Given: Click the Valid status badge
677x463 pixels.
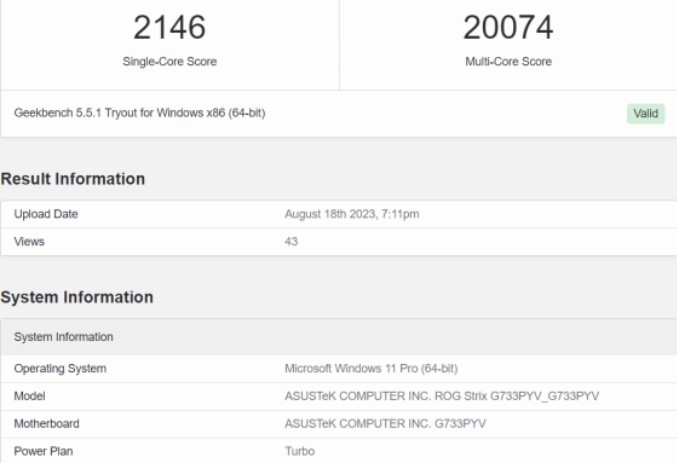Looking at the screenshot, I should (646, 113).
